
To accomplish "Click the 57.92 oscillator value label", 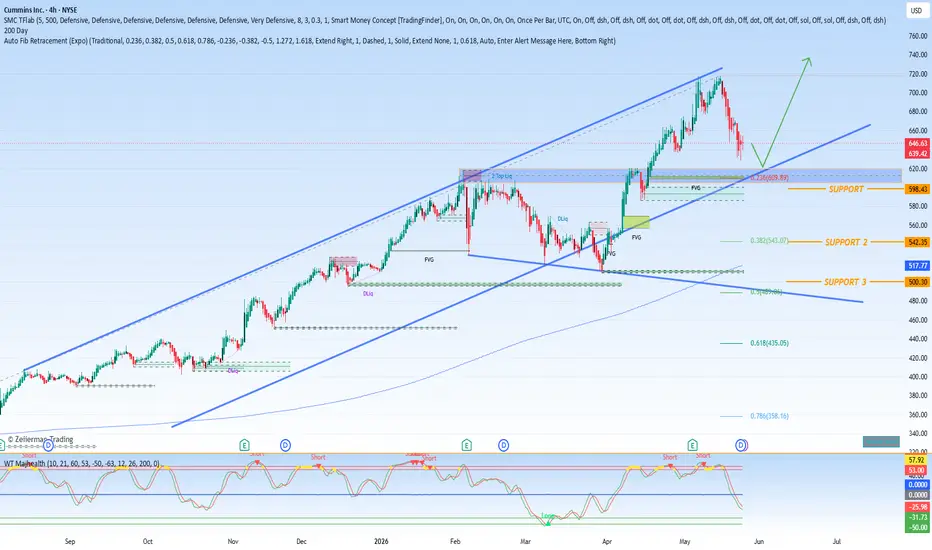I will pyautogui.click(x=917, y=460).
